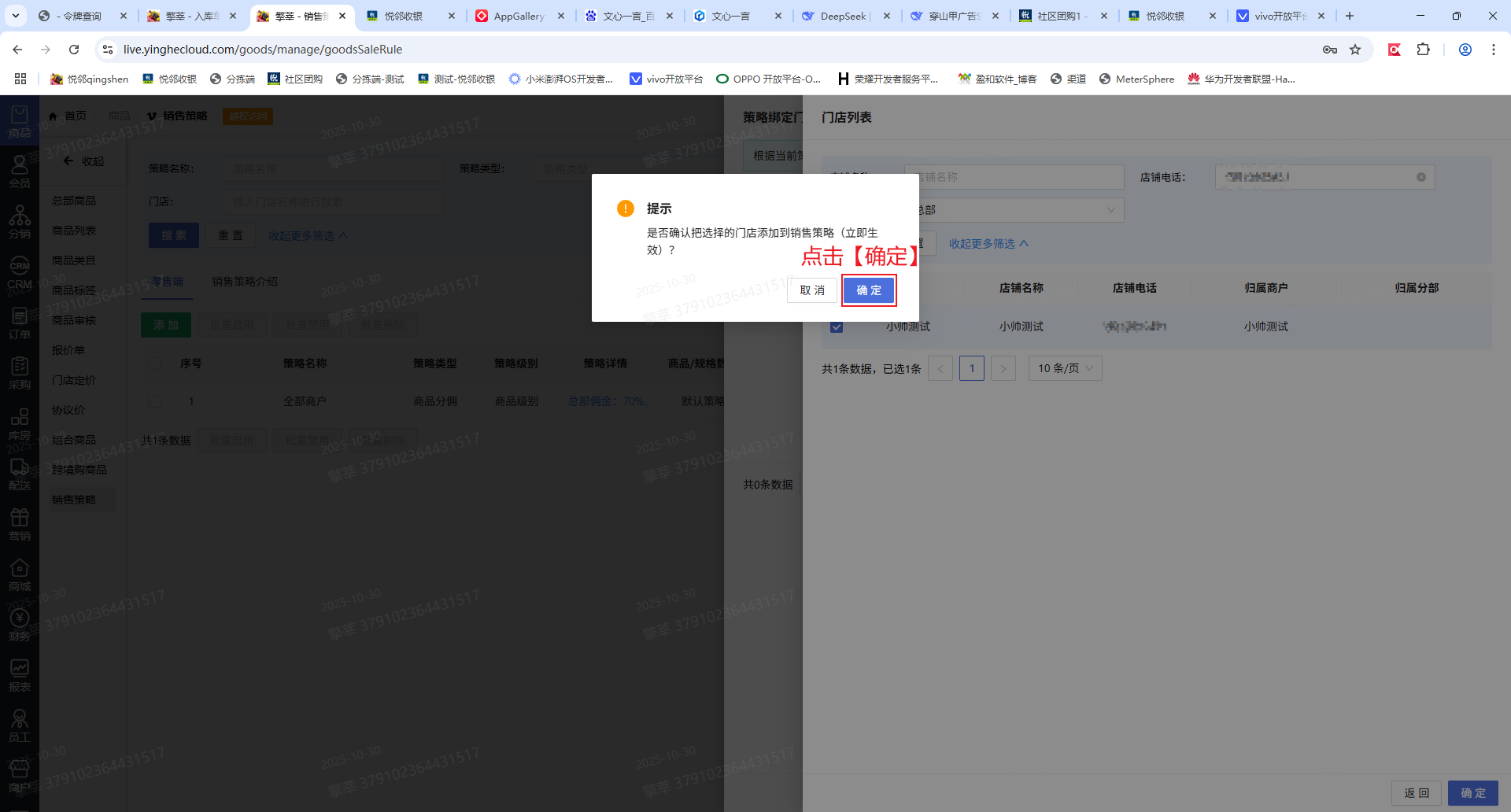Toggle the select-all checkbox in strategy table header

pyautogui.click(x=154, y=364)
